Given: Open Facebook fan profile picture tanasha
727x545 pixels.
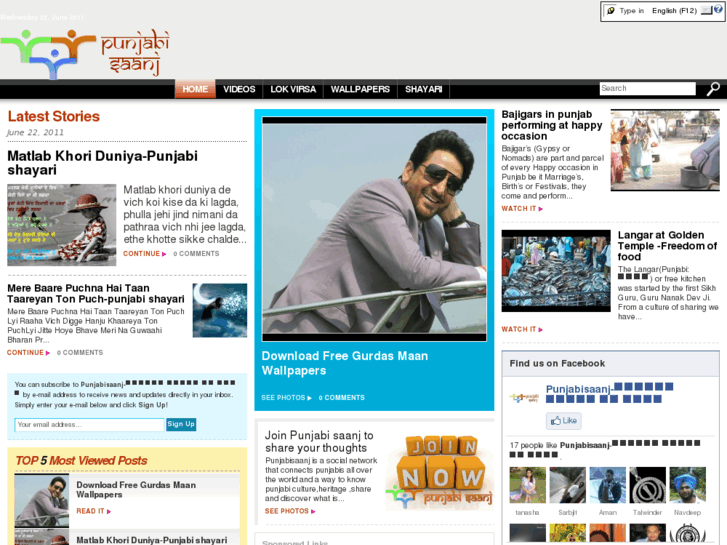Looking at the screenshot, I should point(528,485).
